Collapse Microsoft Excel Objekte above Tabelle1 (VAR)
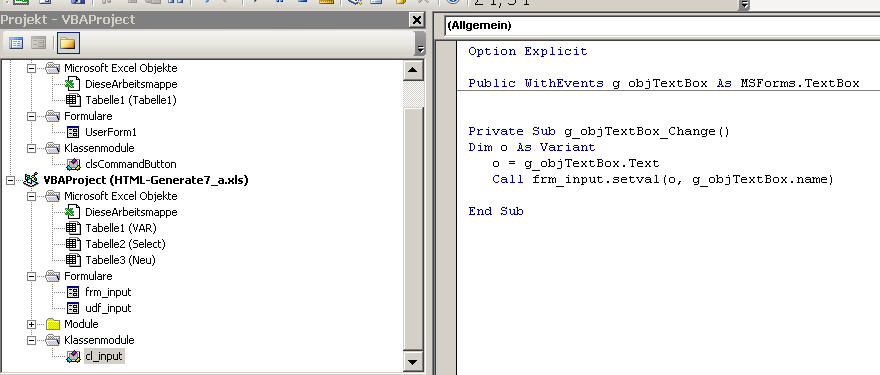The image size is (880, 375). coord(31,196)
